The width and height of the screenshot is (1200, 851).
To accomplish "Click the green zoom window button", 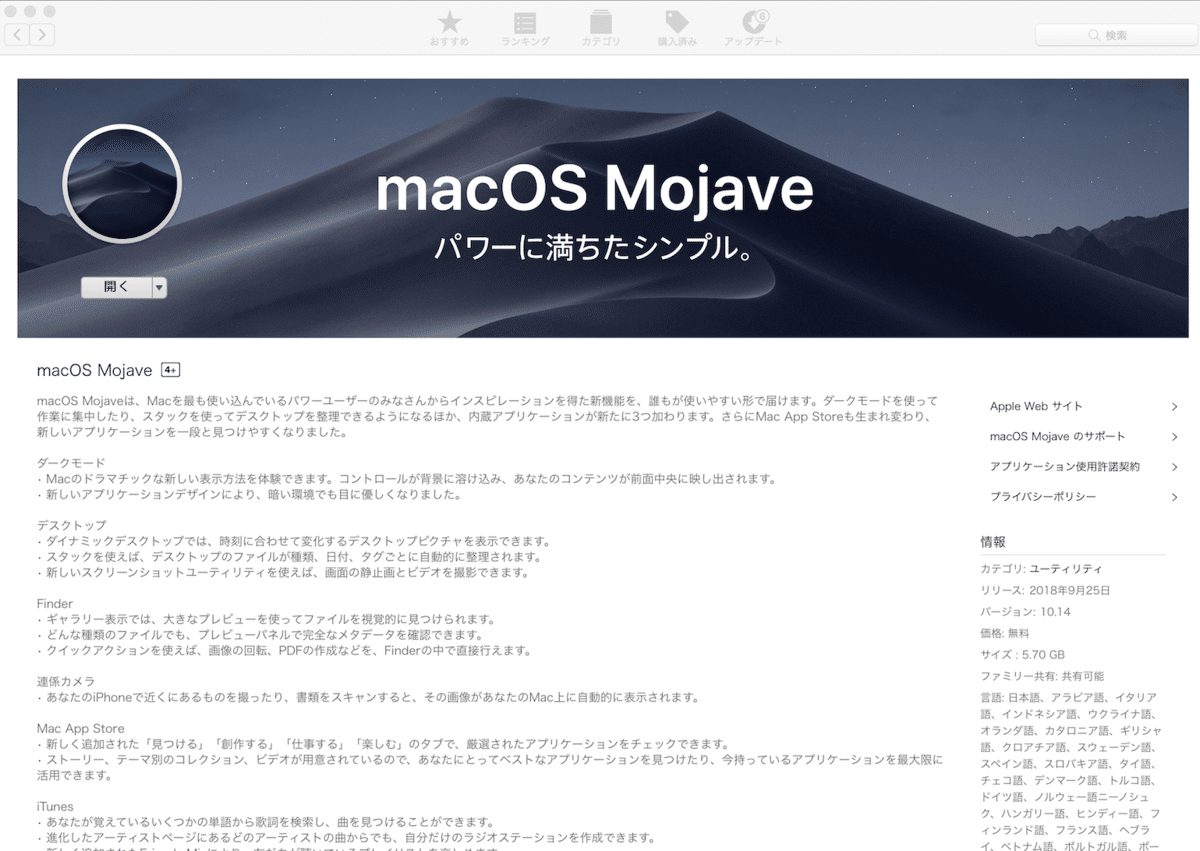I will (x=50, y=10).
